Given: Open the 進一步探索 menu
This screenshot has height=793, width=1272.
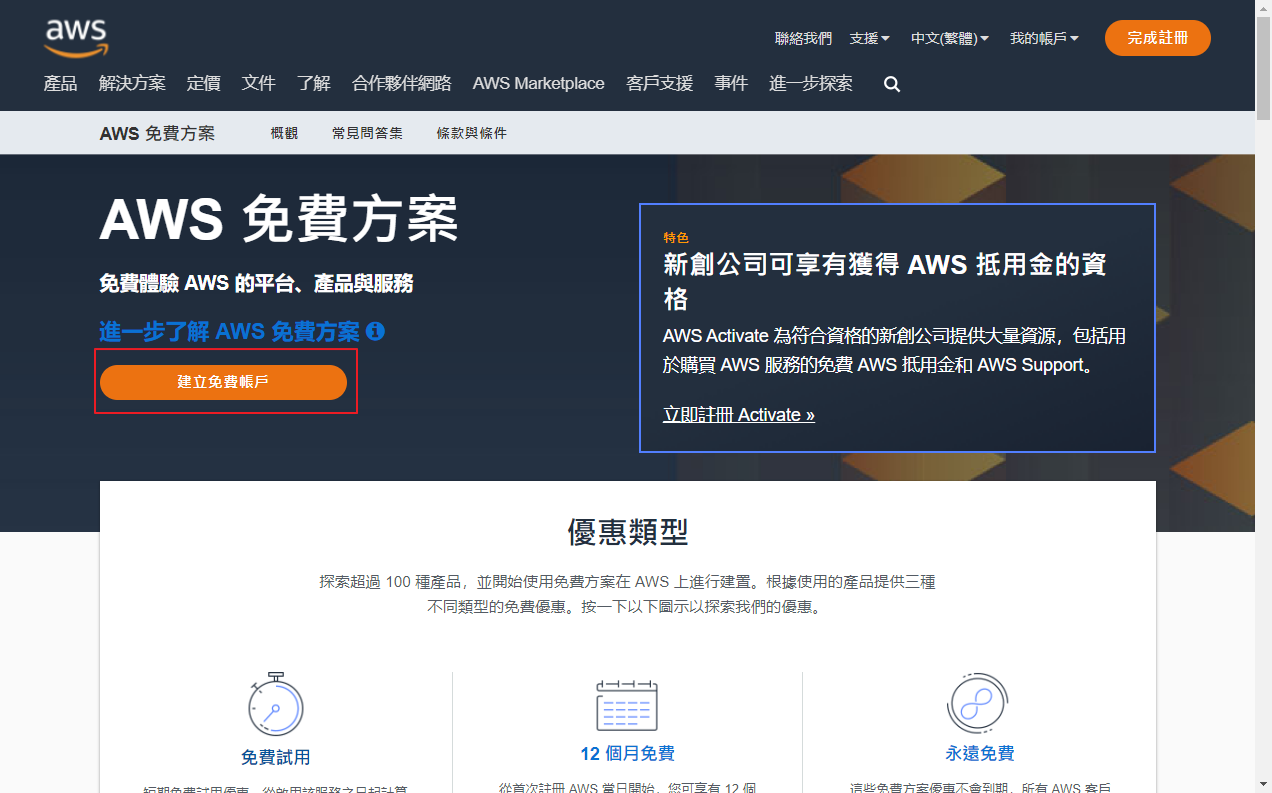Looking at the screenshot, I should (811, 83).
